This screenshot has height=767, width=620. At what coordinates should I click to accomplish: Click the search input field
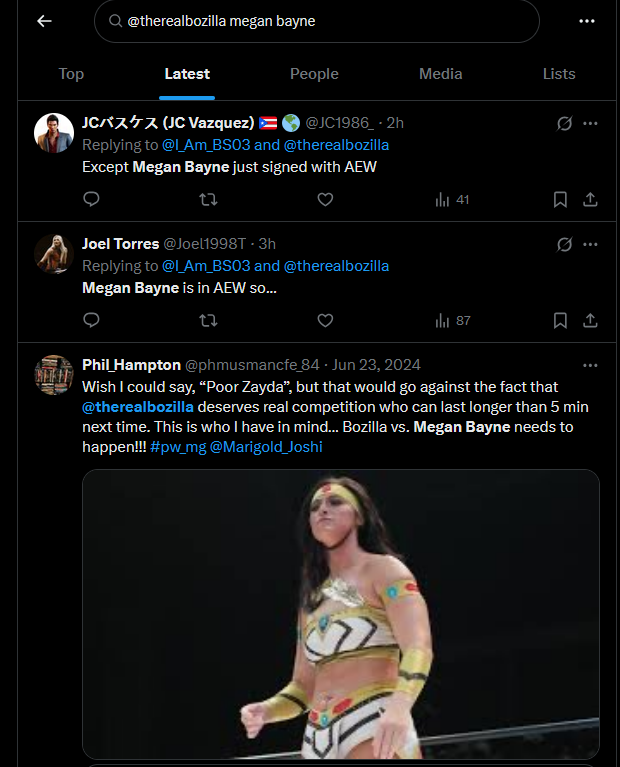click(x=320, y=21)
